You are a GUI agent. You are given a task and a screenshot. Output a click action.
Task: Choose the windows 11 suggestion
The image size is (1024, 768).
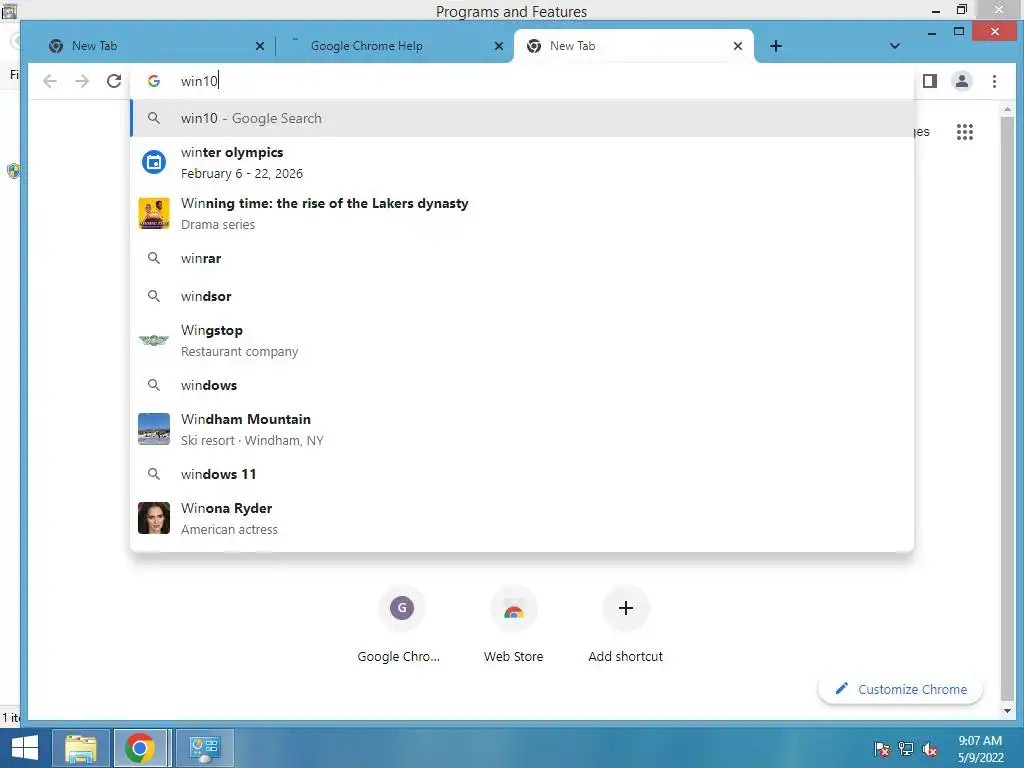pos(522,474)
